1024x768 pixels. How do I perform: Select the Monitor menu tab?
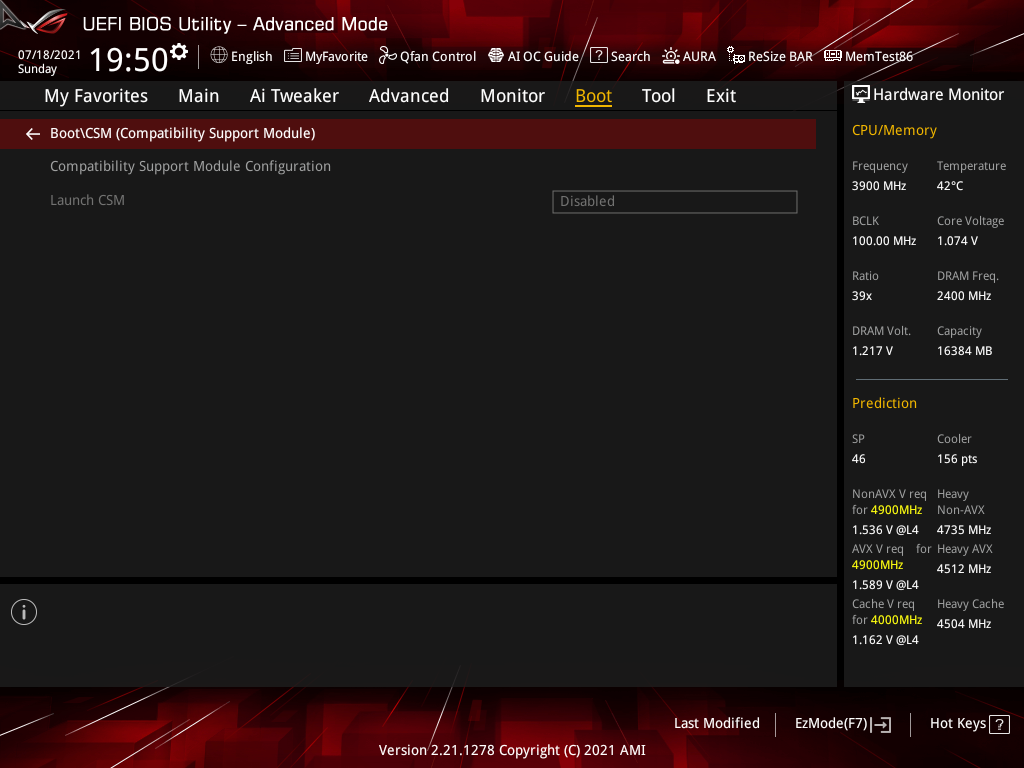point(512,95)
